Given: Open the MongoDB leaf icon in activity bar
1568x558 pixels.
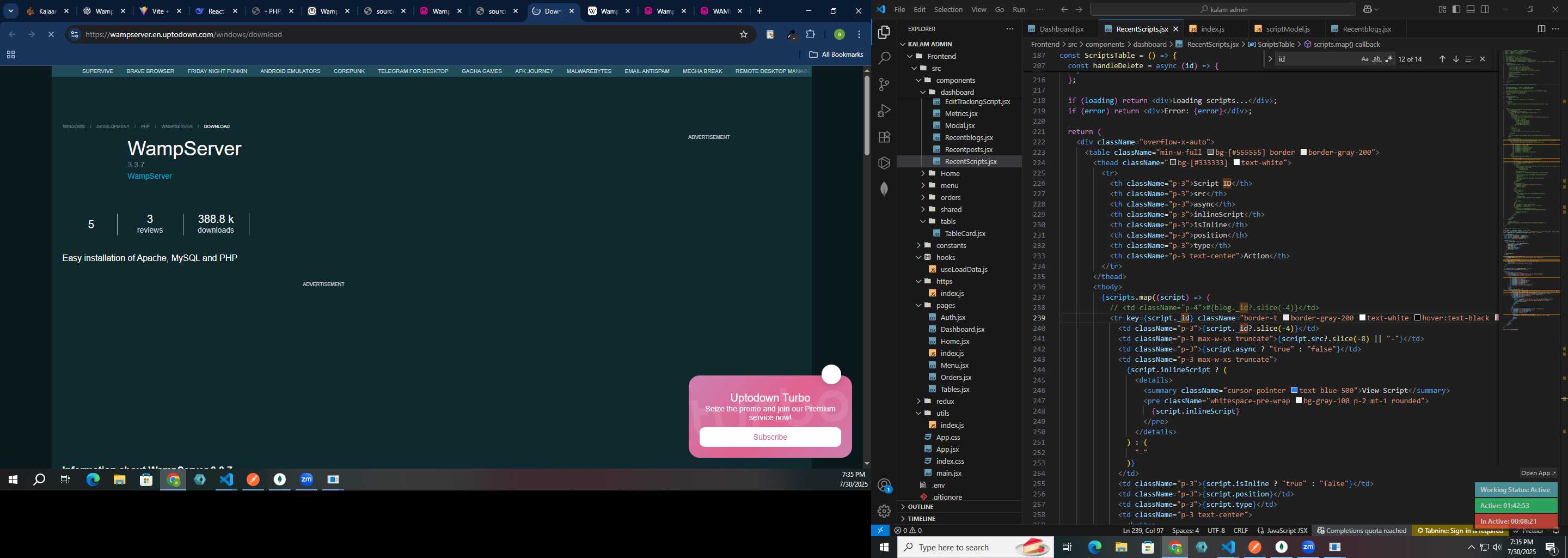Looking at the screenshot, I should (x=884, y=190).
